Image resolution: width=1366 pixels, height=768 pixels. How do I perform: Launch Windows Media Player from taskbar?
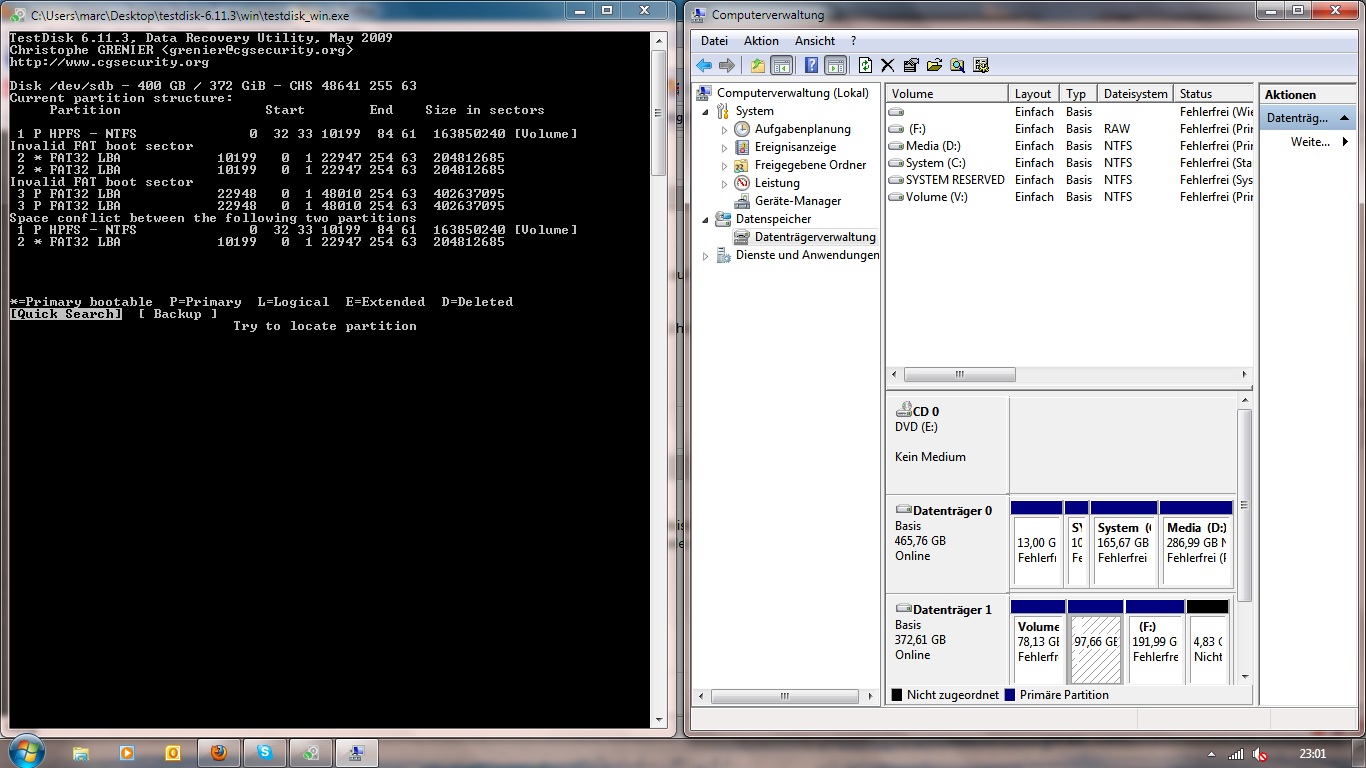point(127,753)
